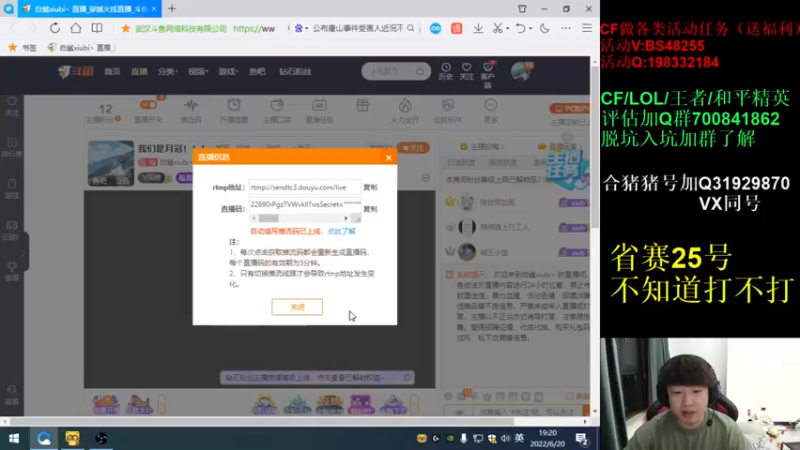Copy the 直播码 stream key
800x450 pixels.
[x=370, y=209]
